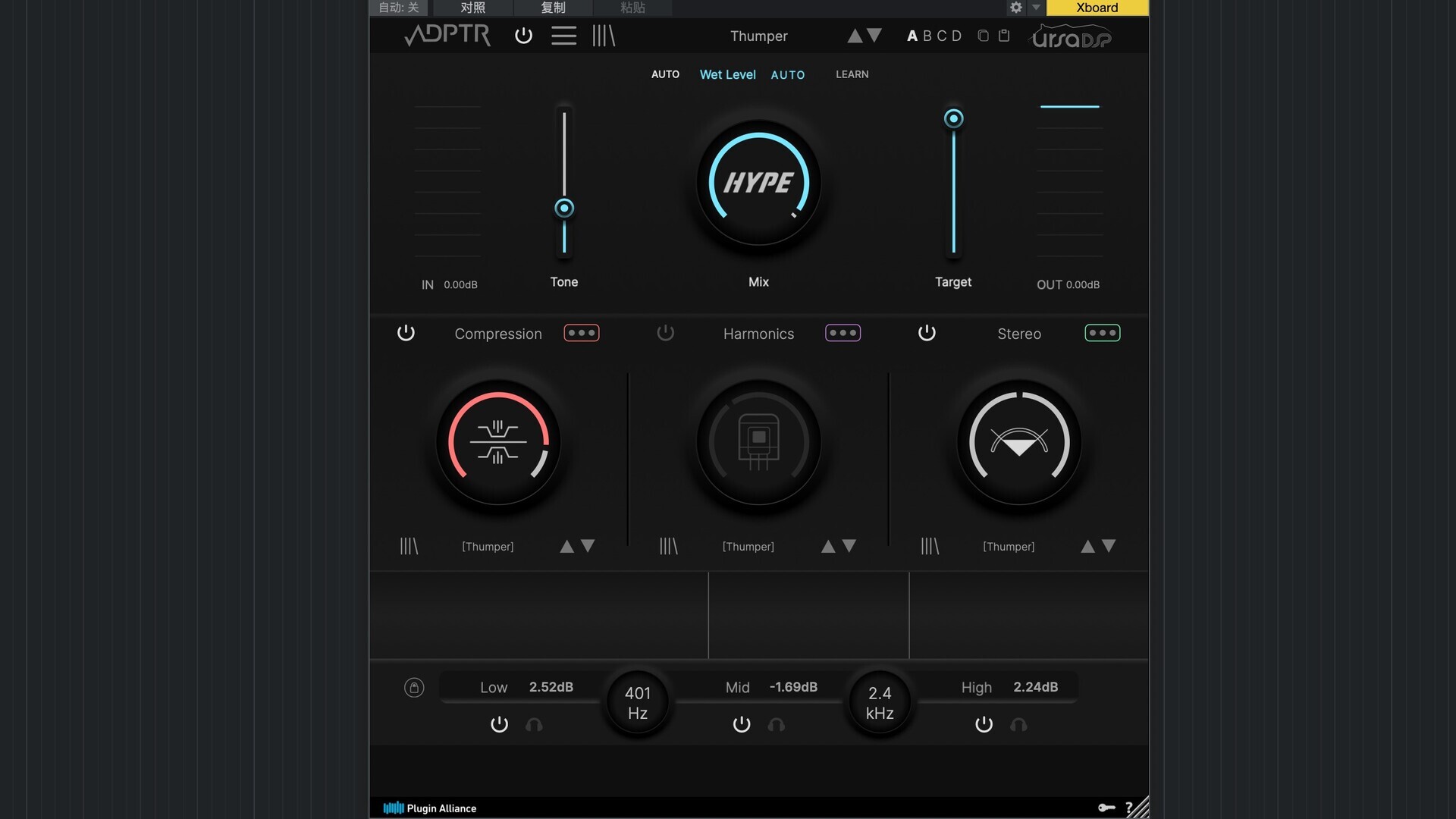Click the OUT 0.00dB value
Image resolution: width=1456 pixels, height=819 pixels.
(1083, 285)
